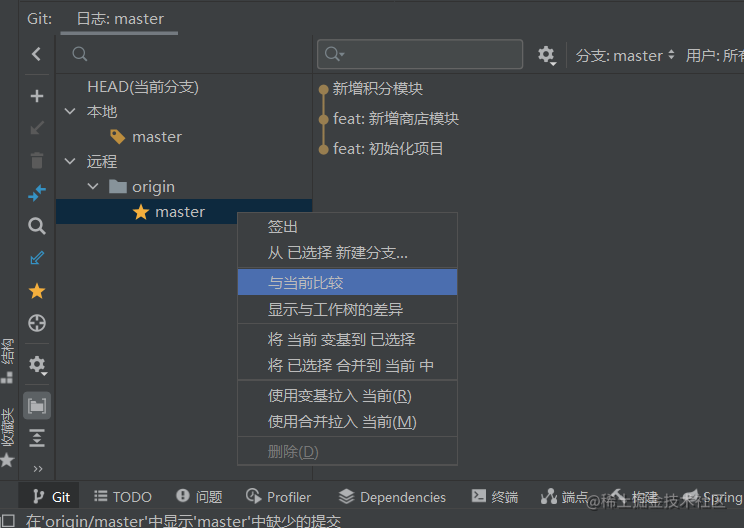Click the branch search magnifier icon

click(x=80, y=54)
